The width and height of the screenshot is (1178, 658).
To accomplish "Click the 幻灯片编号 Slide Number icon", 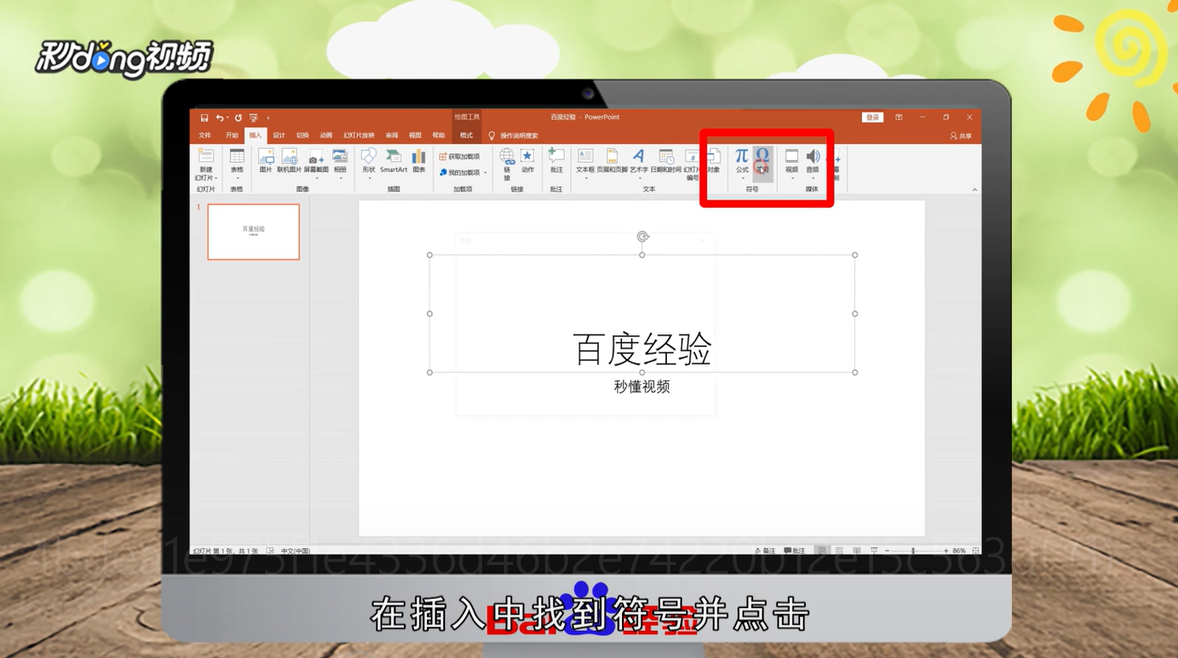I will (x=692, y=164).
